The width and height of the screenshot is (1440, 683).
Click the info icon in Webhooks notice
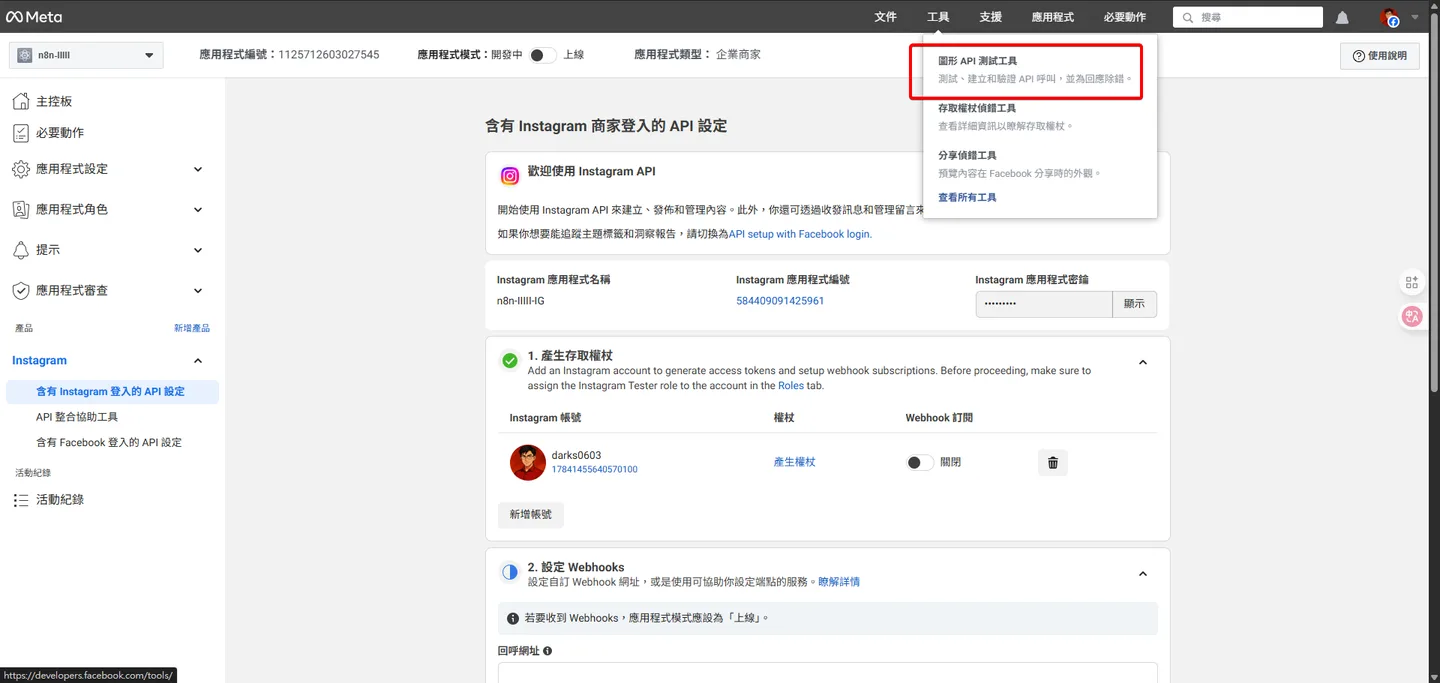pos(513,618)
